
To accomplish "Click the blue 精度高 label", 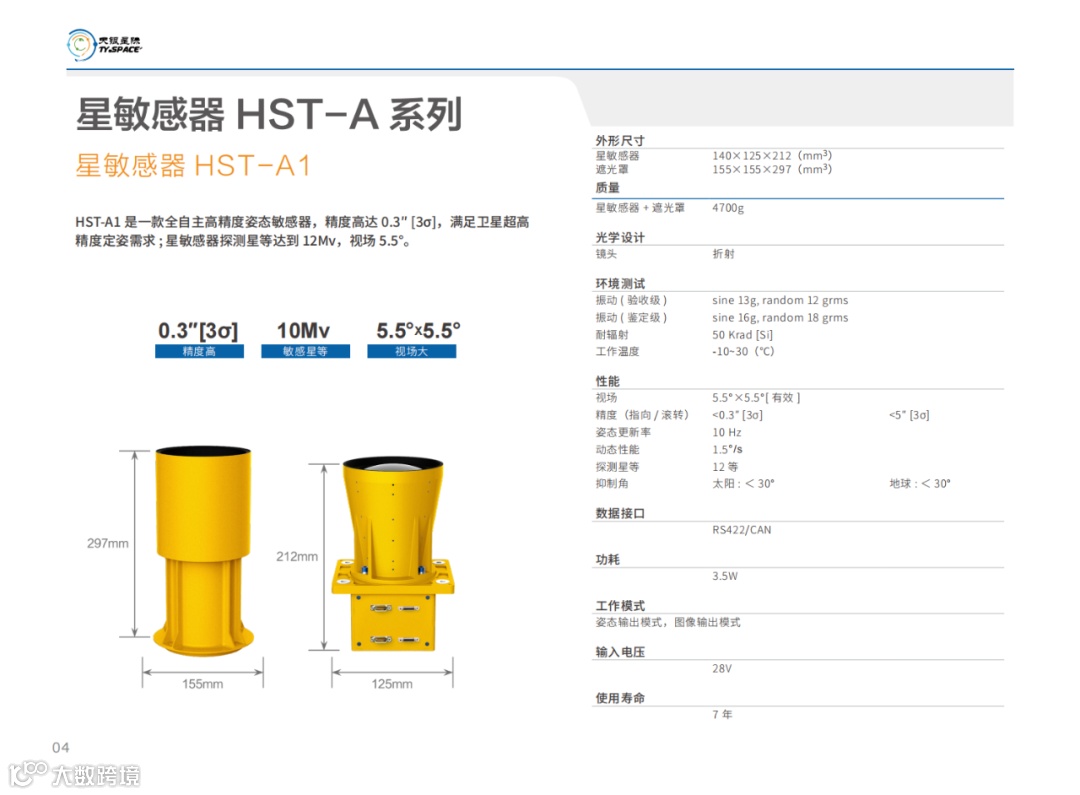I will (x=199, y=351).
